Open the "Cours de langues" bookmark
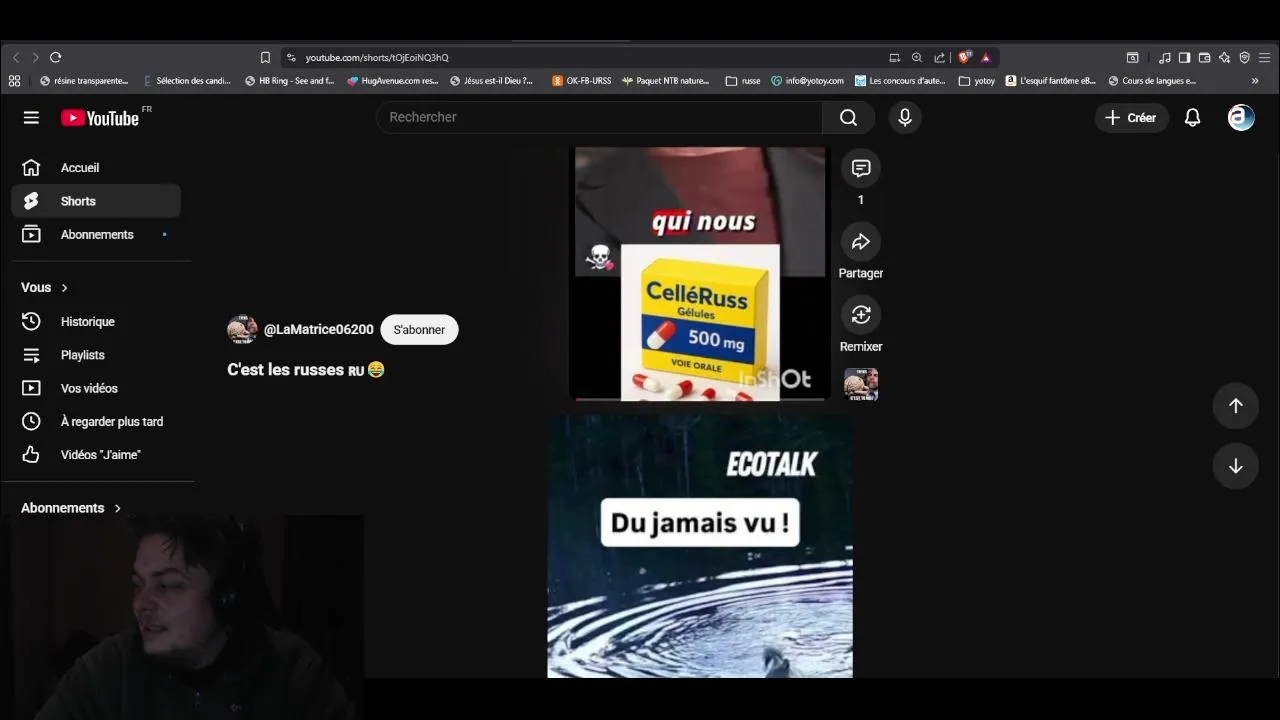The height and width of the screenshot is (720, 1280). tap(1152, 81)
